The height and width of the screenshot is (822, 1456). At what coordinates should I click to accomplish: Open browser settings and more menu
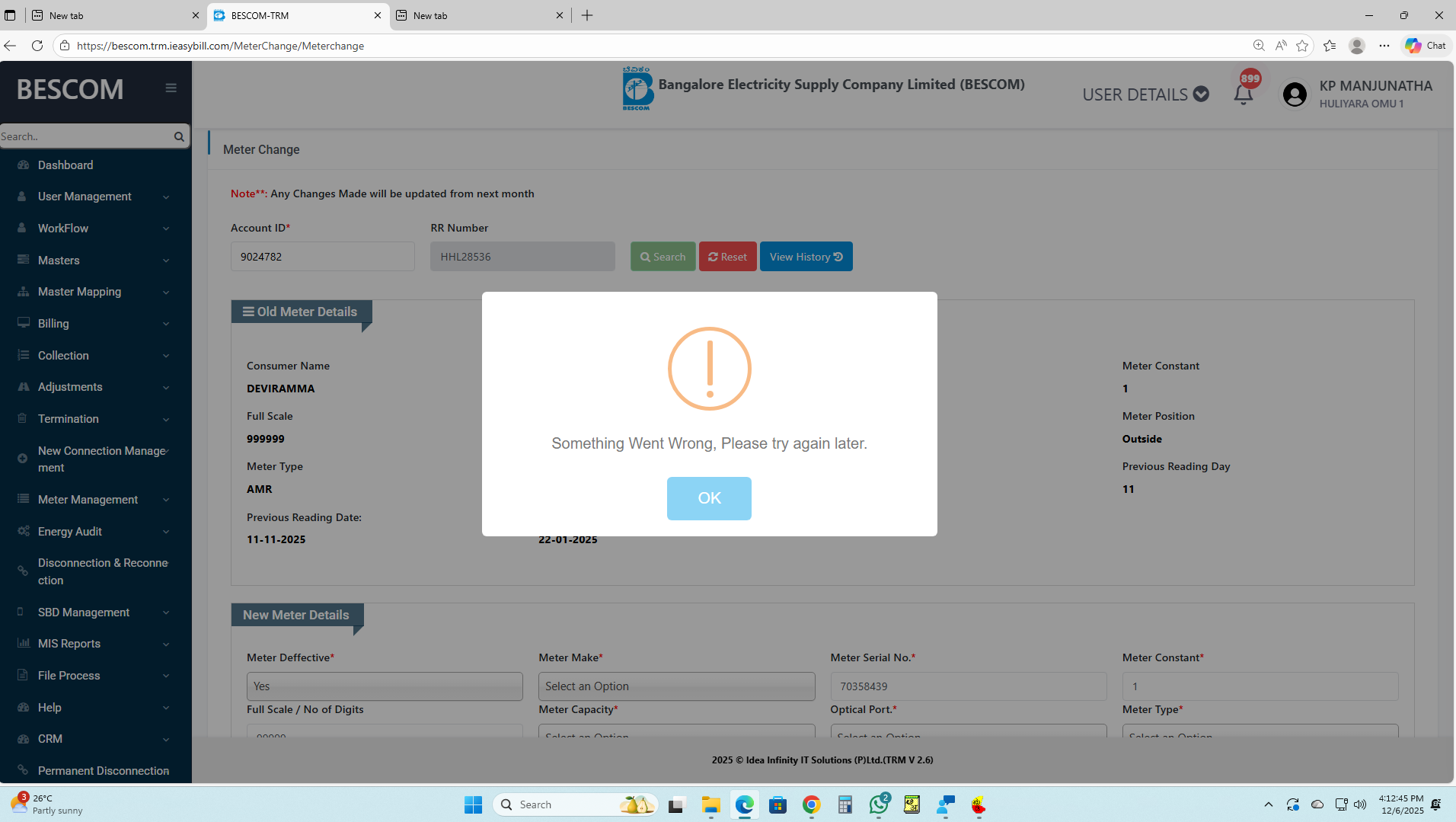tap(1384, 46)
